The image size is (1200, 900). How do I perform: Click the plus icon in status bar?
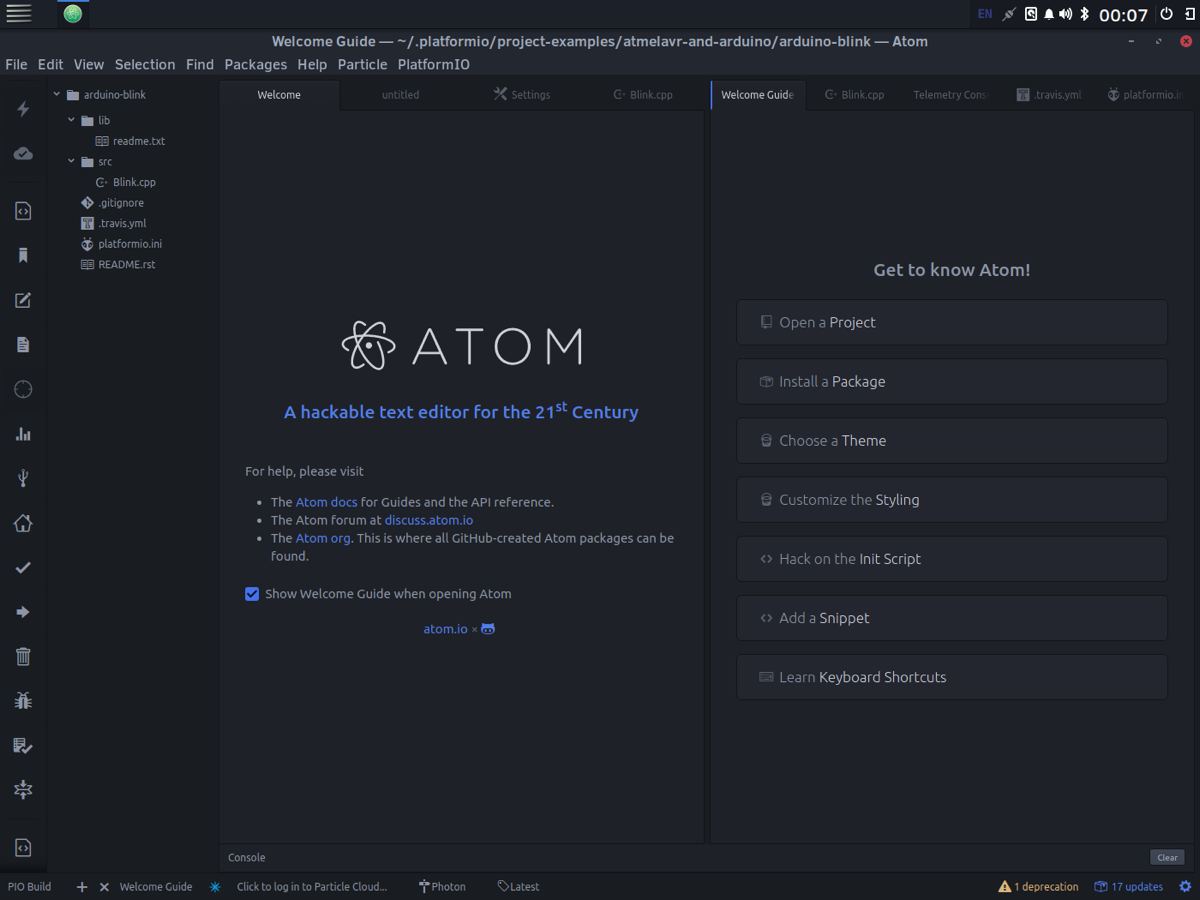(x=82, y=887)
